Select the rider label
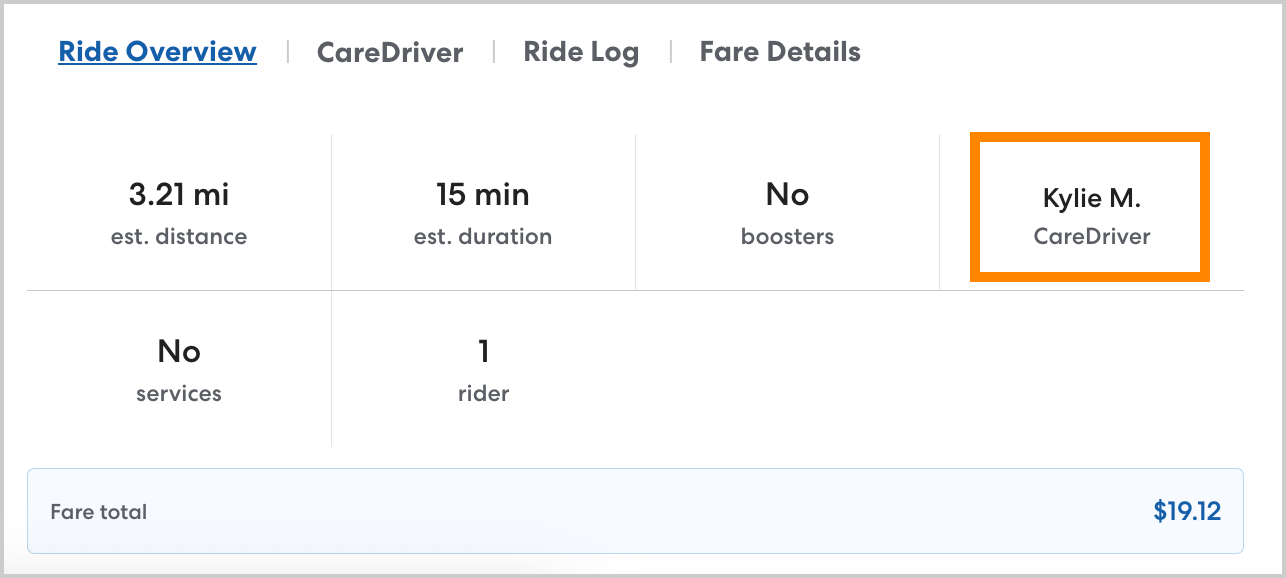The height and width of the screenshot is (578, 1286). point(483,394)
